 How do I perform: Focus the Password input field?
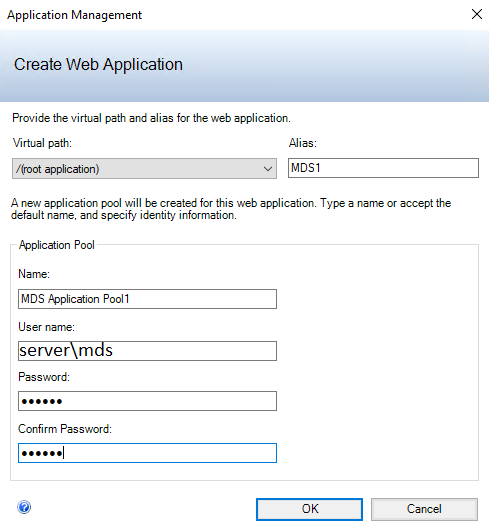coord(147,401)
